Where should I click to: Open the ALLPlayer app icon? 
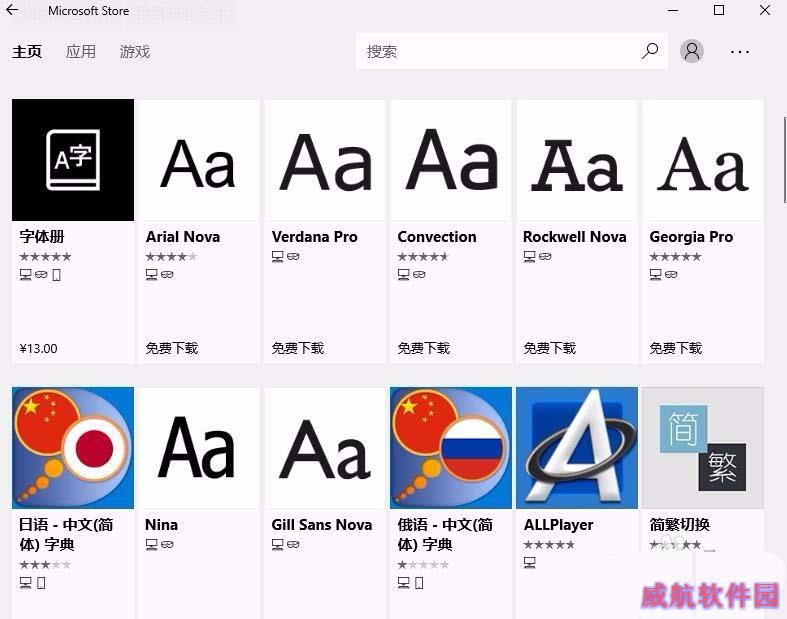coord(577,448)
